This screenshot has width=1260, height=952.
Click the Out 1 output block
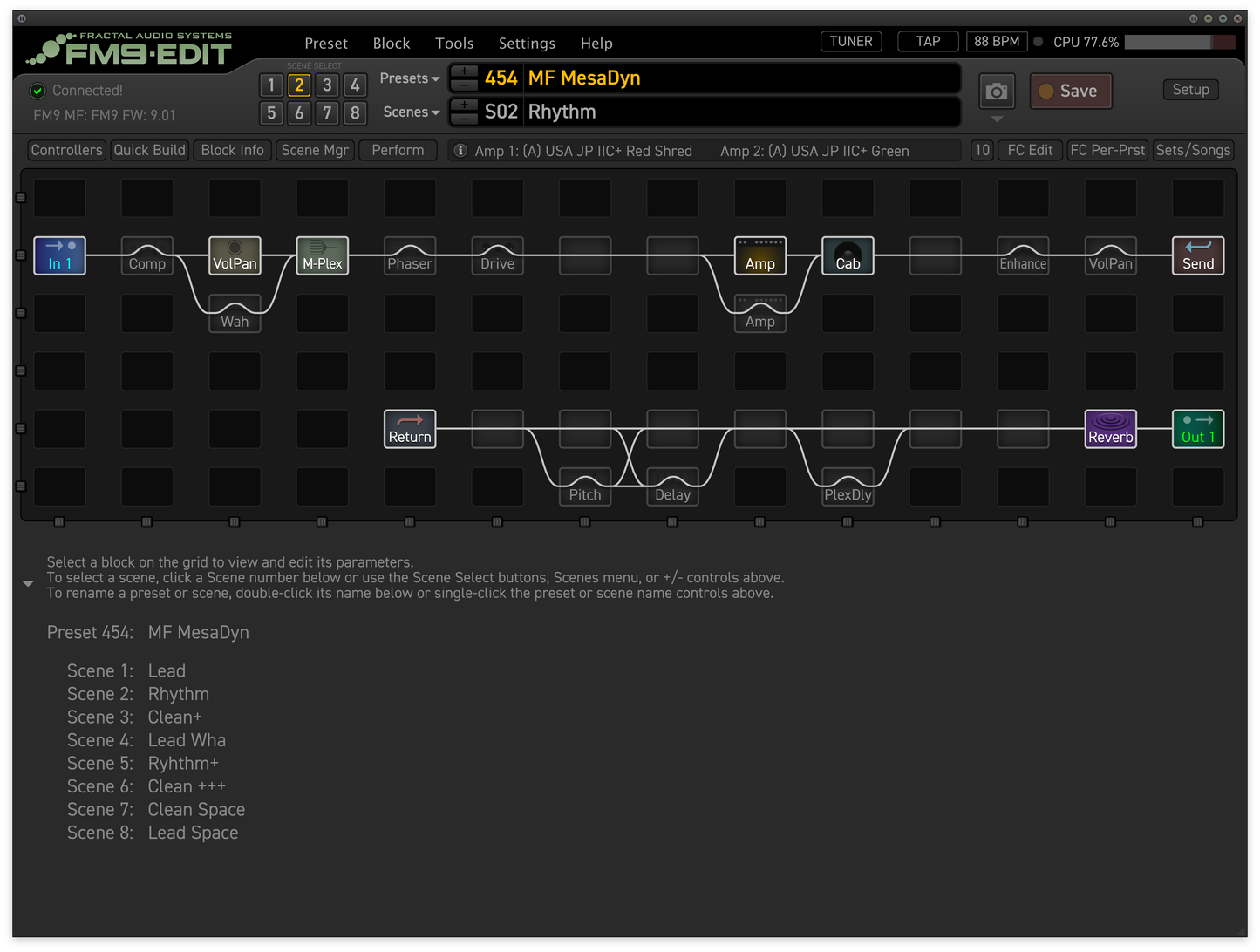[1197, 429]
